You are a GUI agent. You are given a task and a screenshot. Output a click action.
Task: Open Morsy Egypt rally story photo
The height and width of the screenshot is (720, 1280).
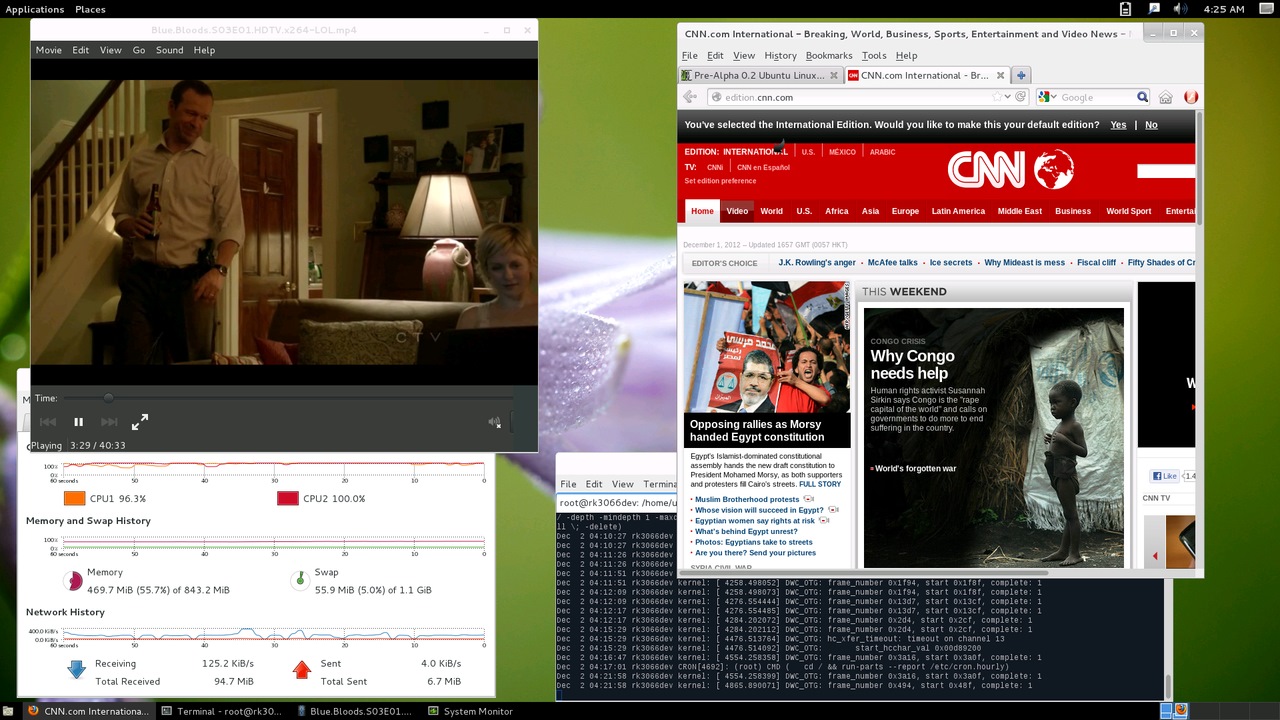click(x=767, y=347)
